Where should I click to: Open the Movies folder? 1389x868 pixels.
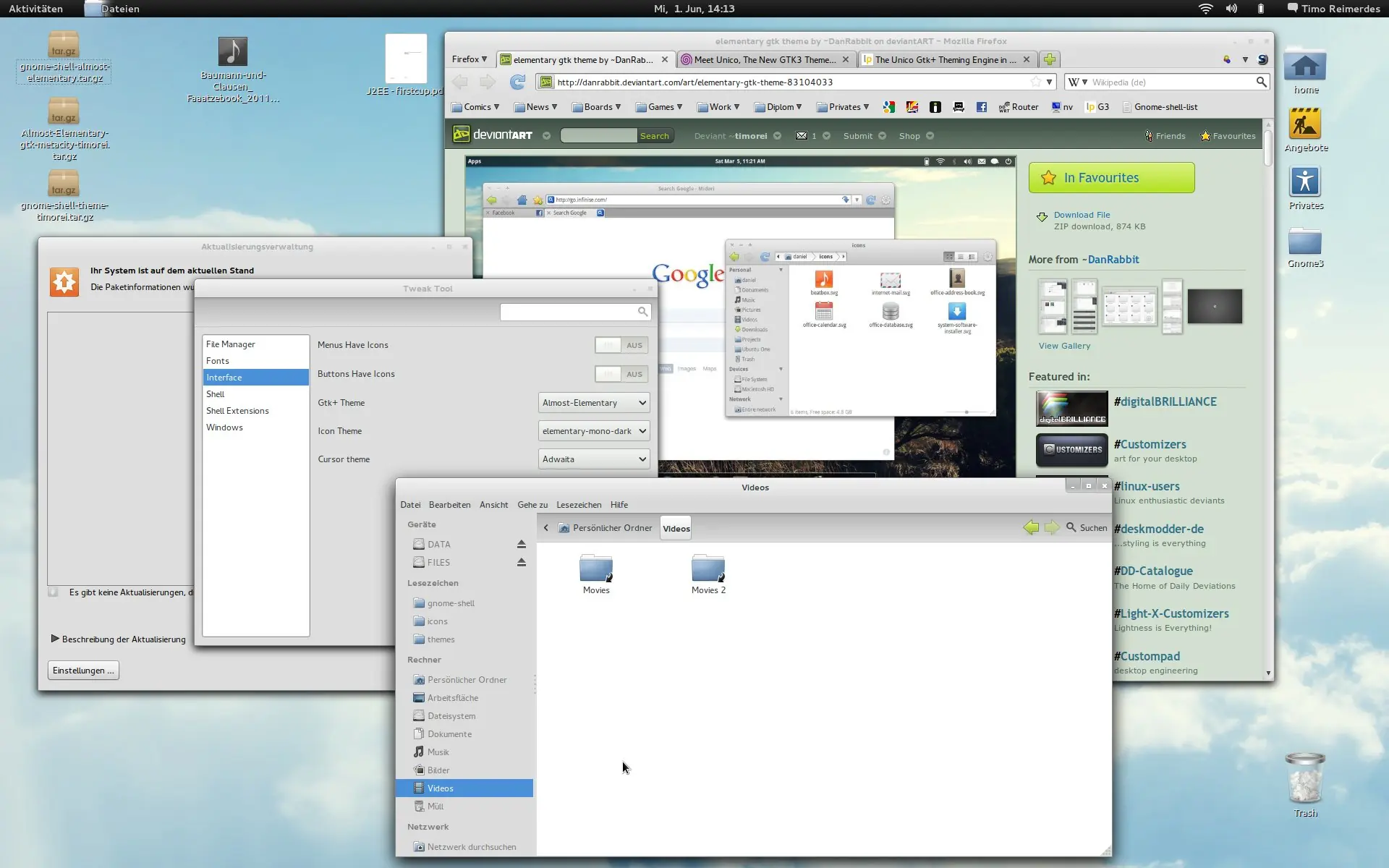click(596, 574)
